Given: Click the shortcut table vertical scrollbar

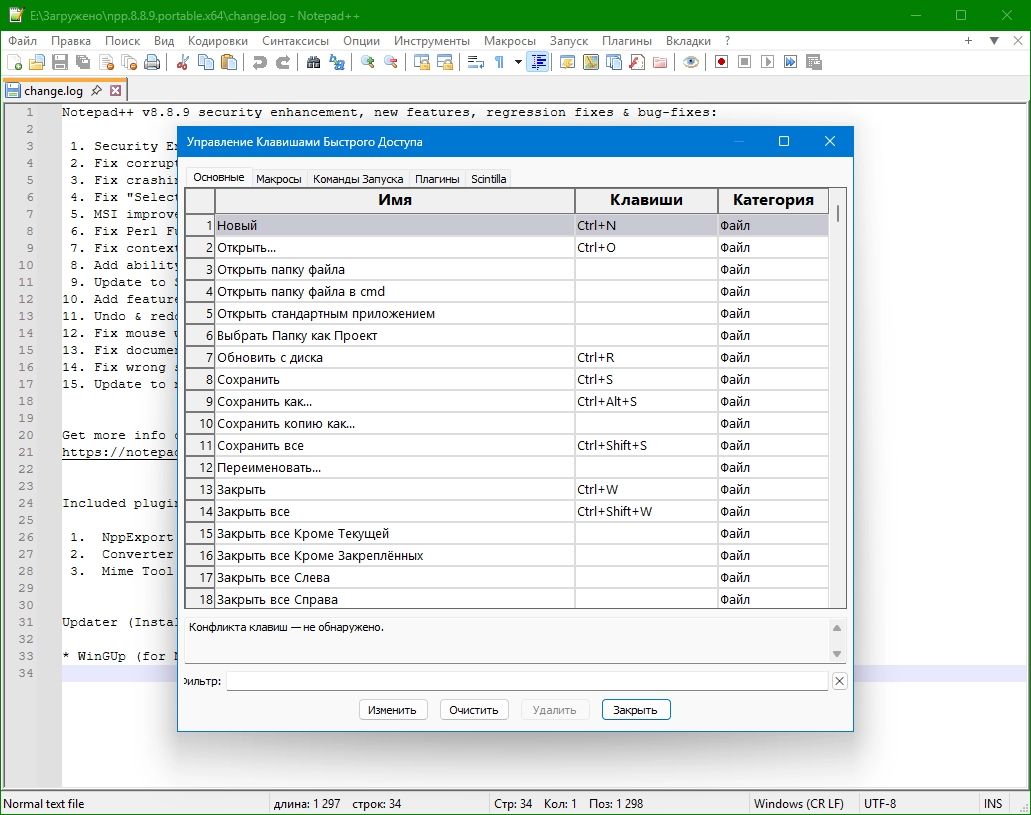Looking at the screenshot, I should point(838,400).
